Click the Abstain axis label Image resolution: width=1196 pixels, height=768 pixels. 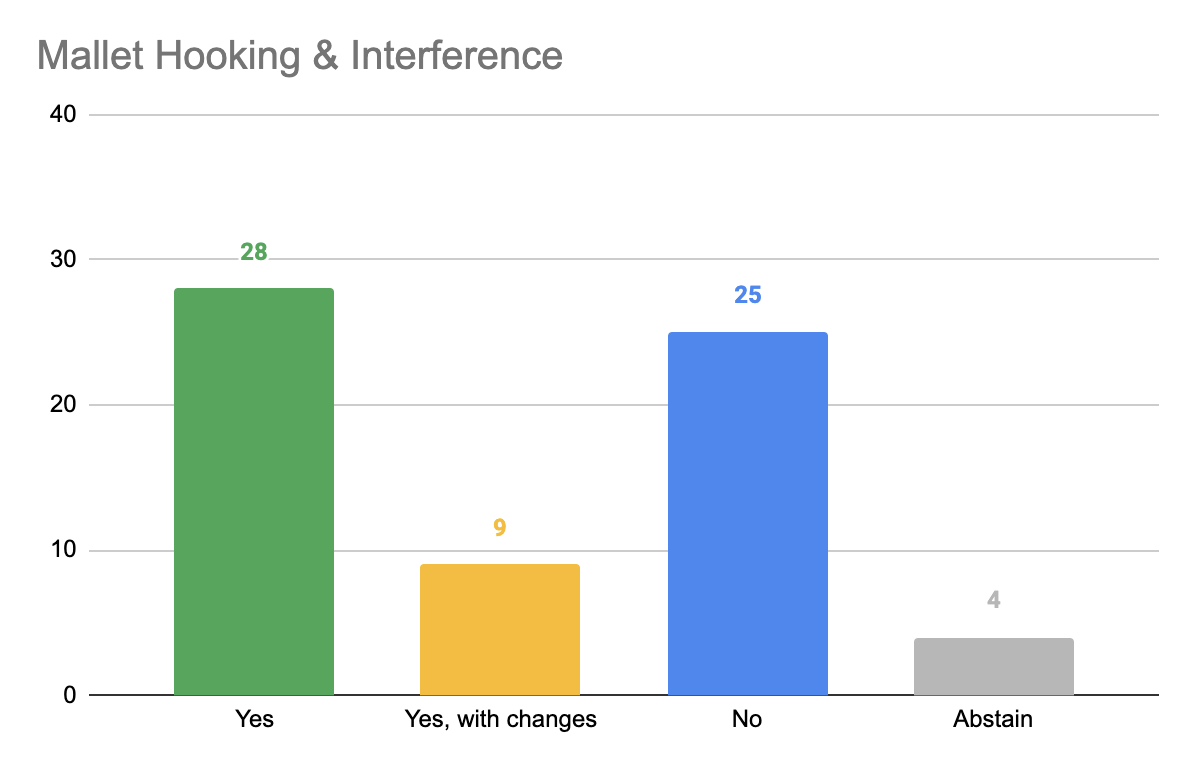[x=993, y=719]
